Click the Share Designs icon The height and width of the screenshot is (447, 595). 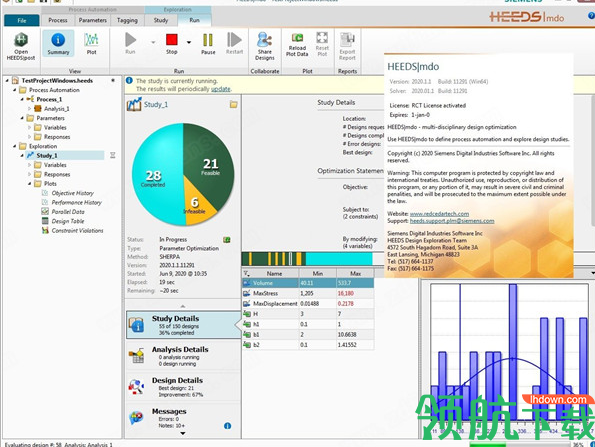click(x=264, y=46)
